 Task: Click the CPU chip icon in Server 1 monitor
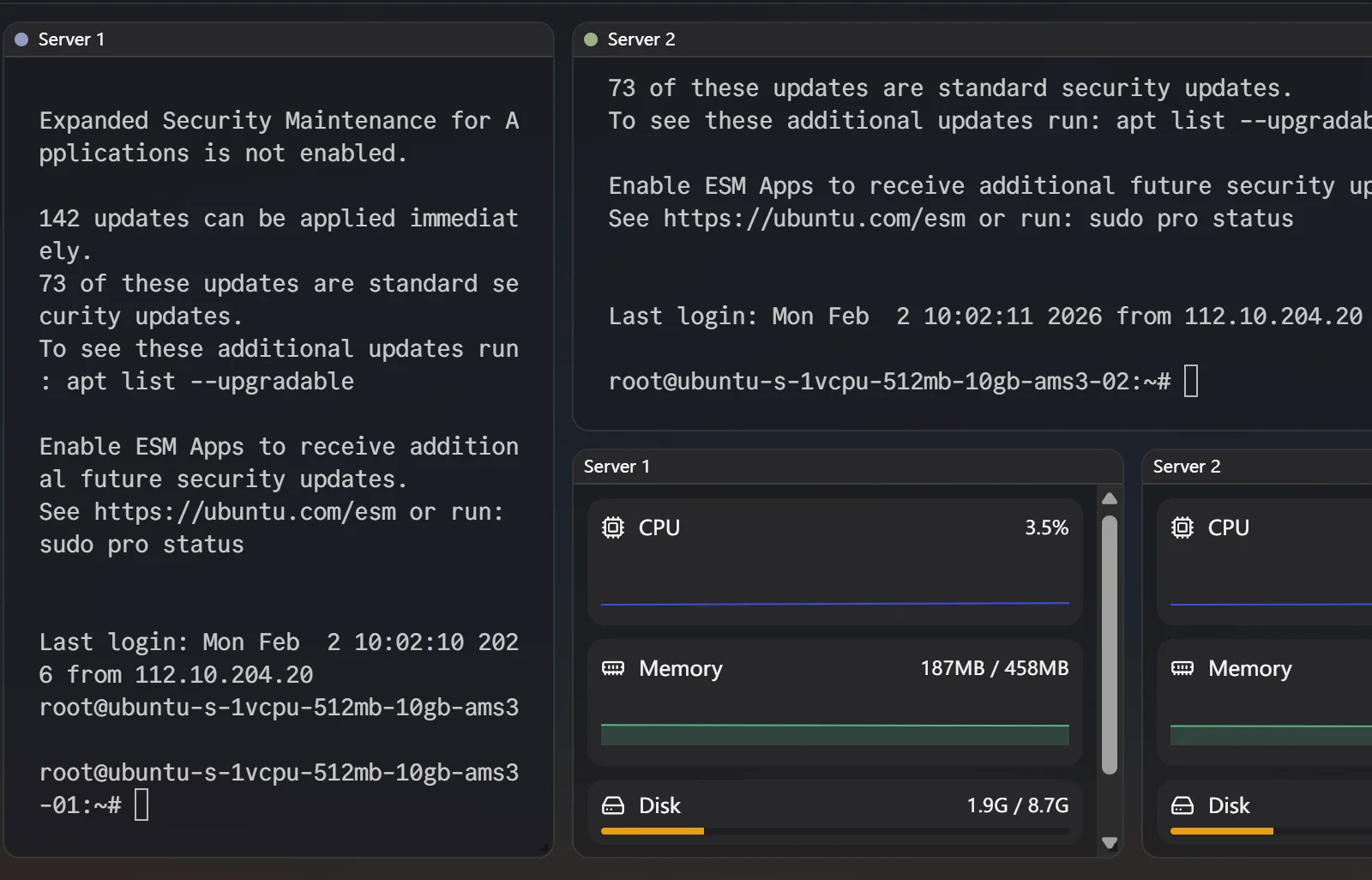(612, 527)
